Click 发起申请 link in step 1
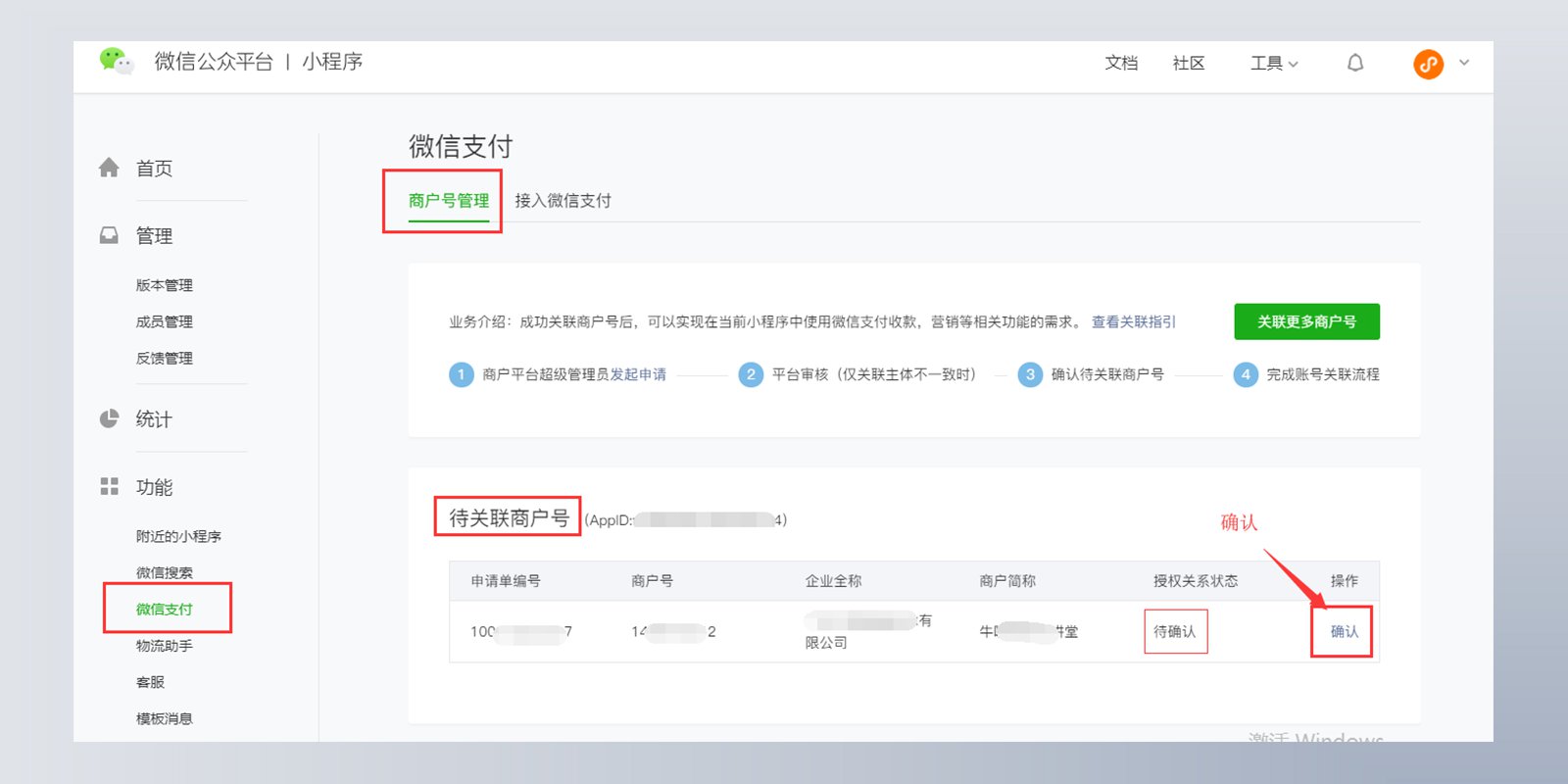This screenshot has height=784, width=1568. [x=638, y=374]
